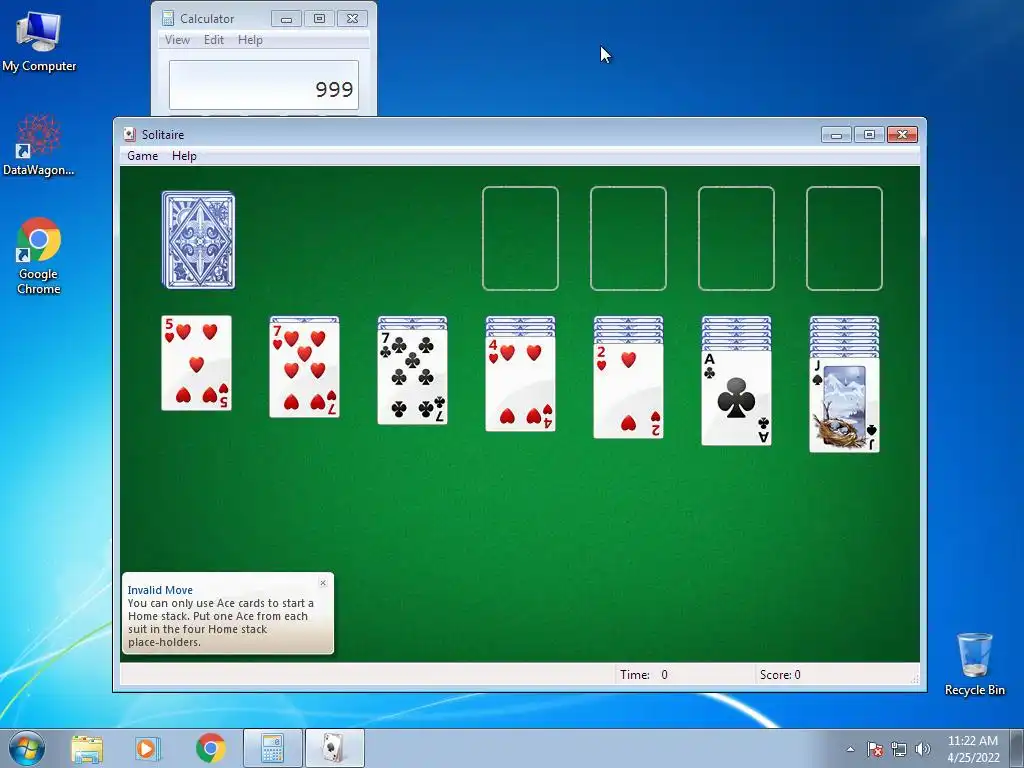The image size is (1024, 768).
Task: Open the Action Center flag icon
Action: tap(875, 749)
